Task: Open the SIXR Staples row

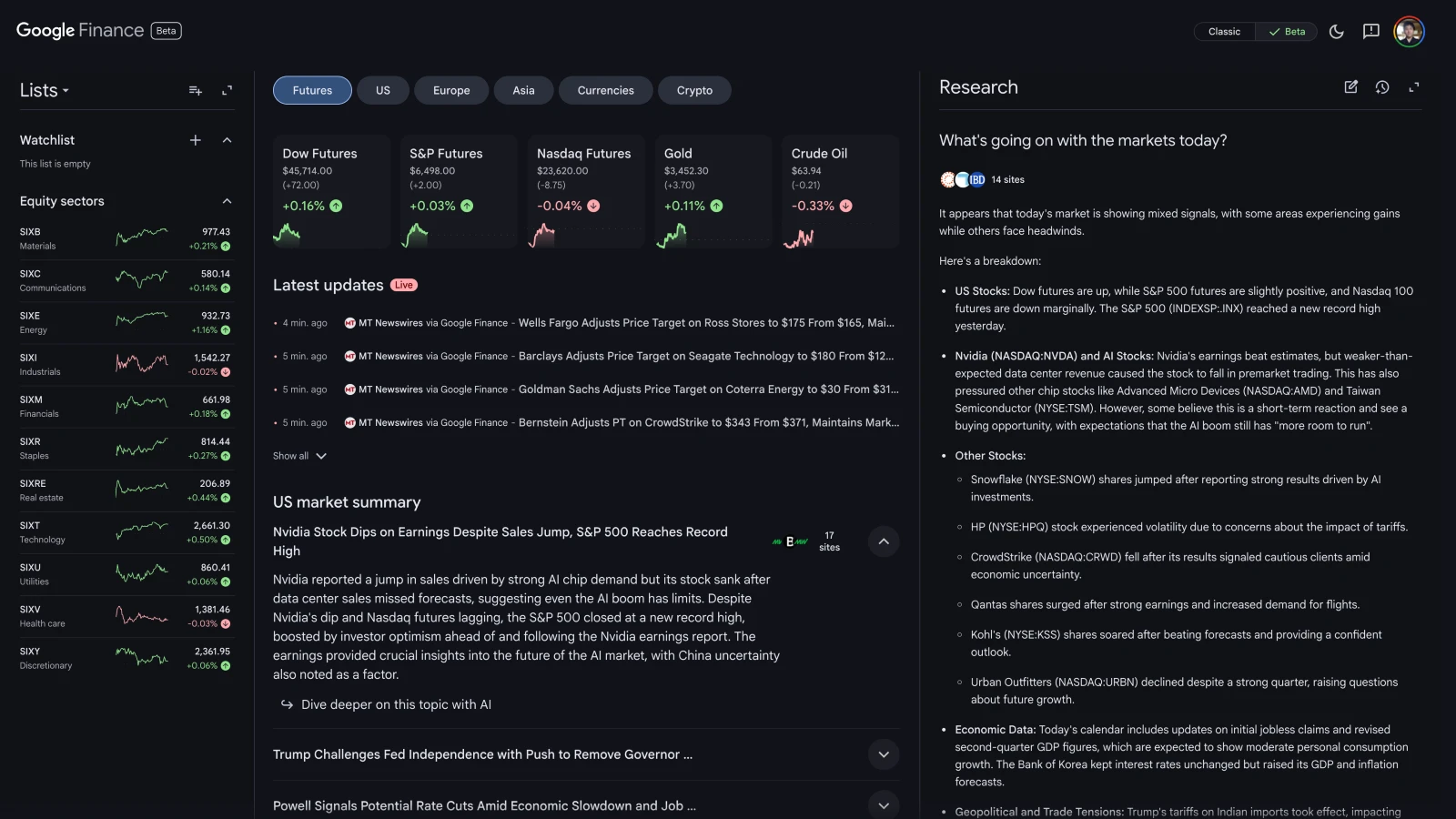Action: coord(126,448)
